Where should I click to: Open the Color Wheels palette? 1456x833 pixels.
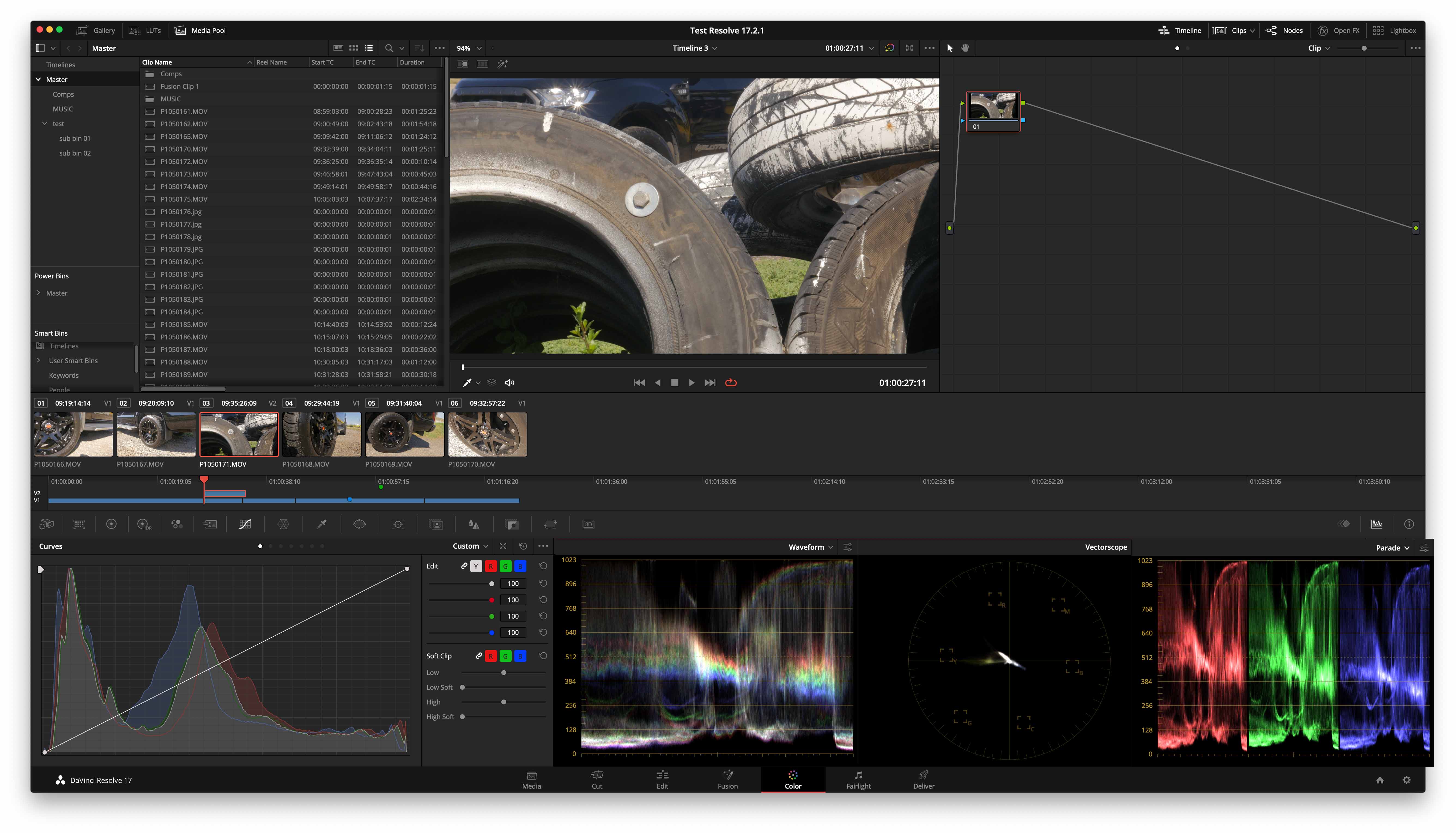[x=111, y=524]
